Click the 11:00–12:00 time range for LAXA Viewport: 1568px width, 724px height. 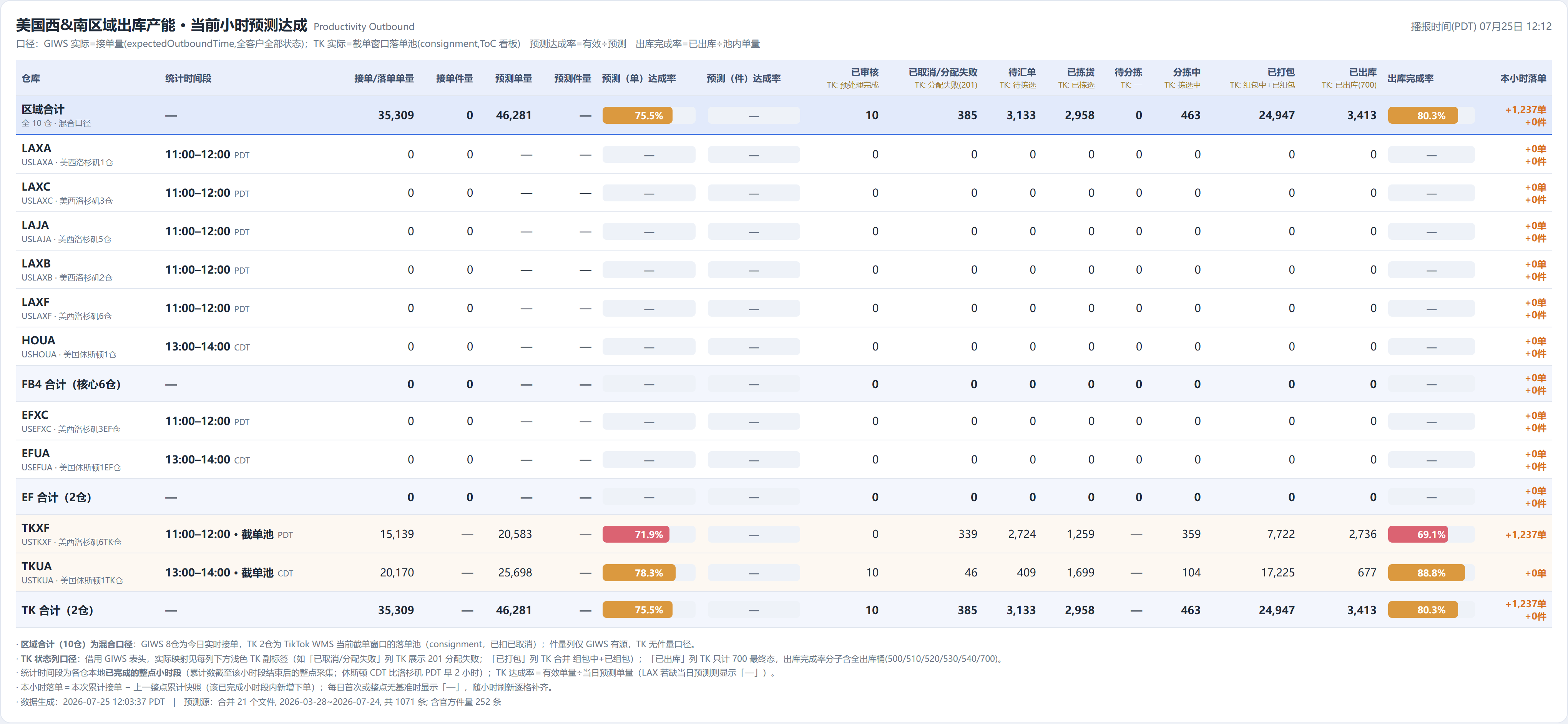coord(198,154)
